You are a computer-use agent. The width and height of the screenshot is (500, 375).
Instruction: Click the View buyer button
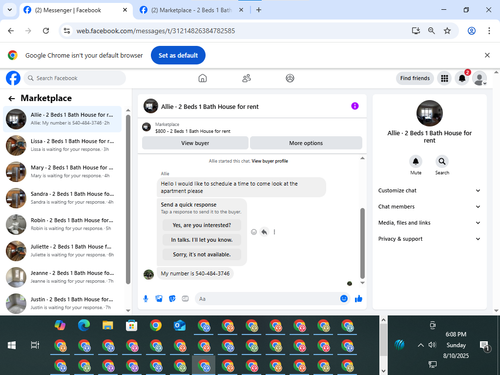pyautogui.click(x=195, y=143)
